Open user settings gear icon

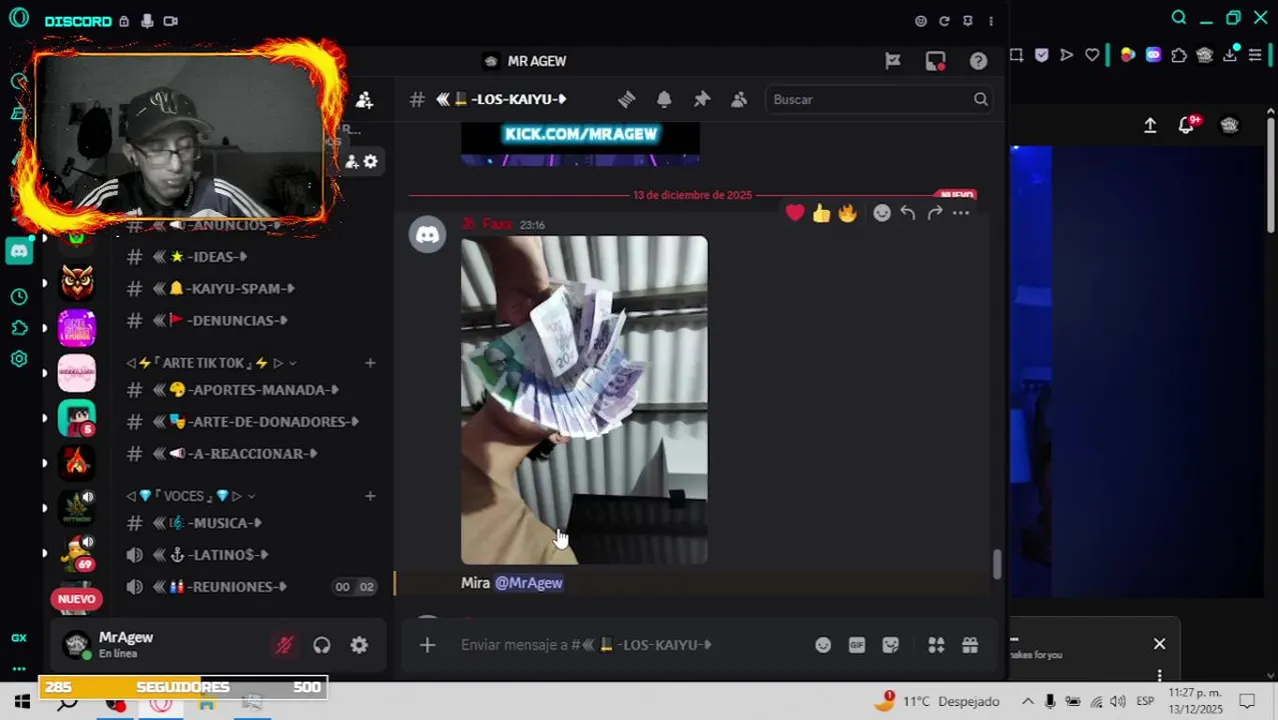[x=359, y=645]
